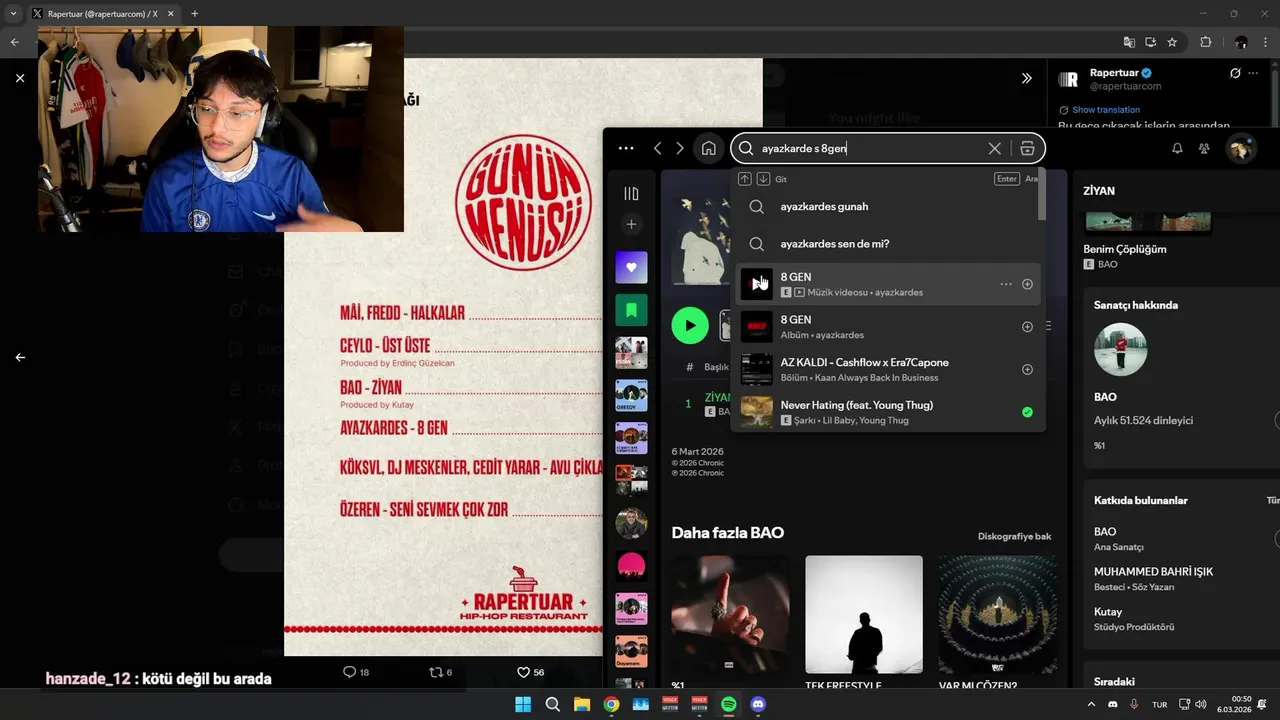Open the Windows Start button
This screenshot has height=720, width=1280.
click(x=523, y=704)
